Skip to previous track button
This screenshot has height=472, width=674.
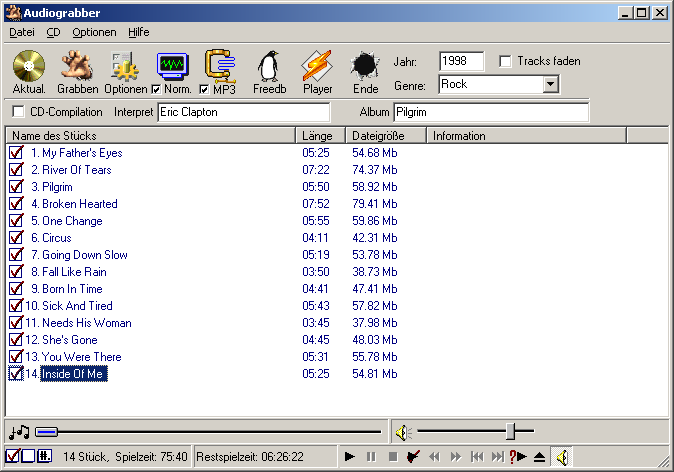pyautogui.click(x=477, y=457)
